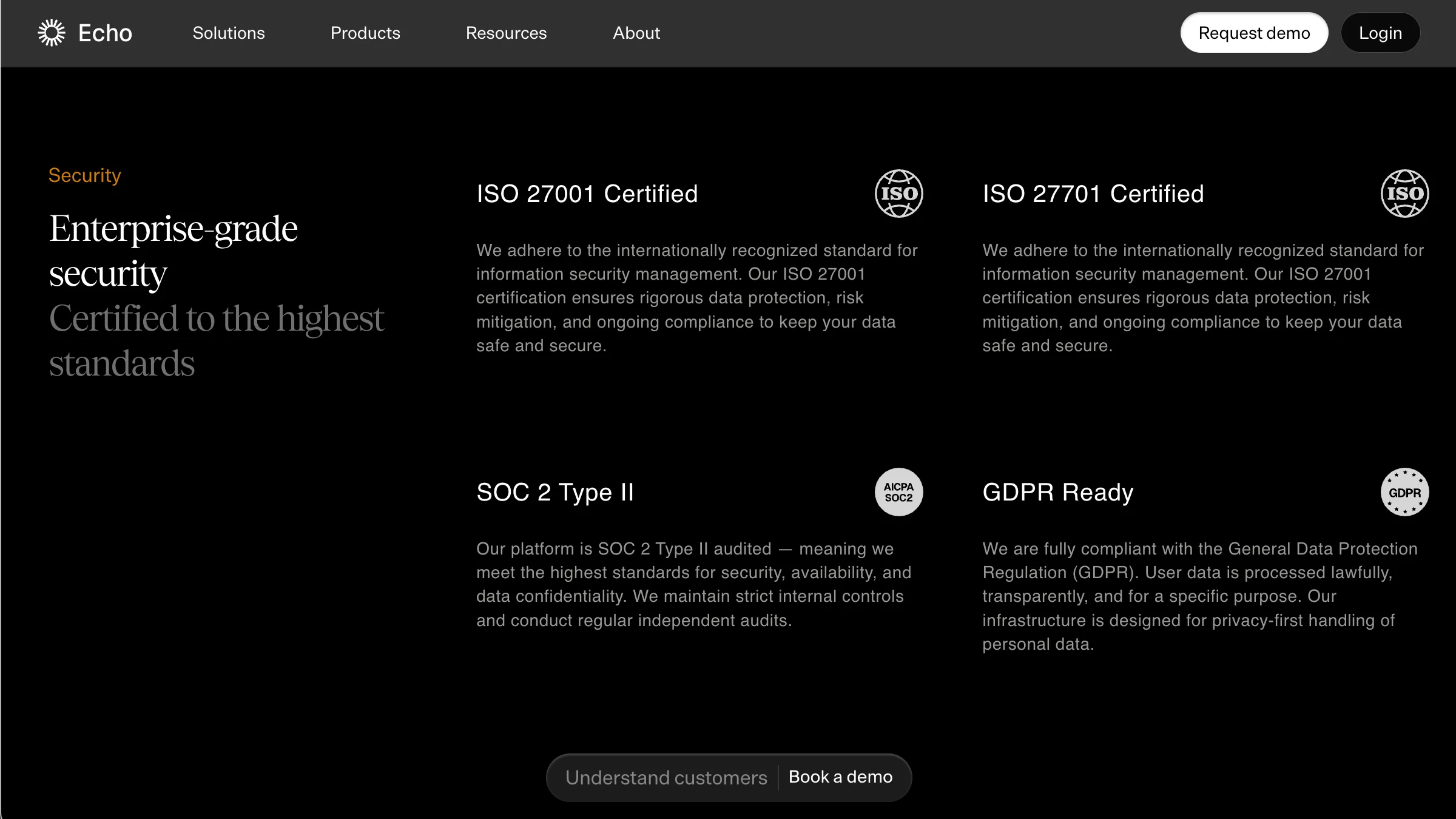Screen dimensions: 1456x819
Task: Click the Echo brand name text
Action: pyautogui.click(x=105, y=33)
